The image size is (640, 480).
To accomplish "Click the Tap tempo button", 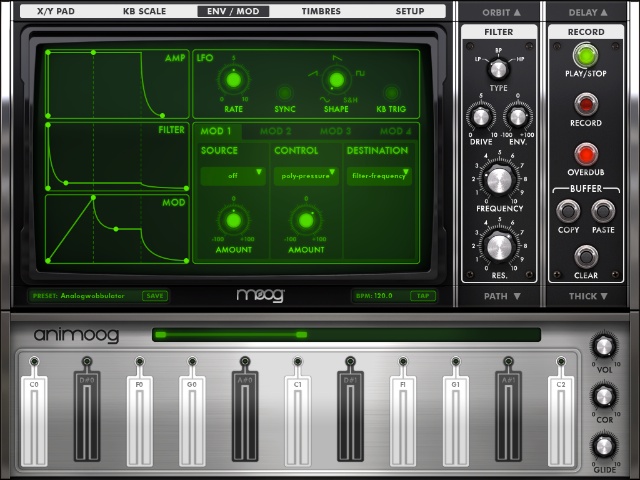I will [423, 296].
